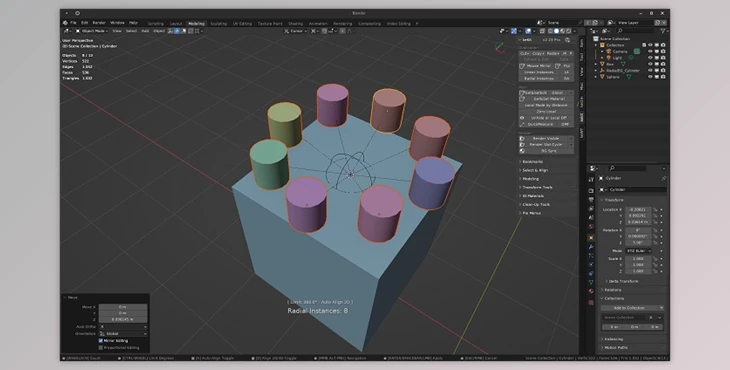Open rotation Mode XYZ Euler dropdown
The image size is (730, 370).
[638, 250]
